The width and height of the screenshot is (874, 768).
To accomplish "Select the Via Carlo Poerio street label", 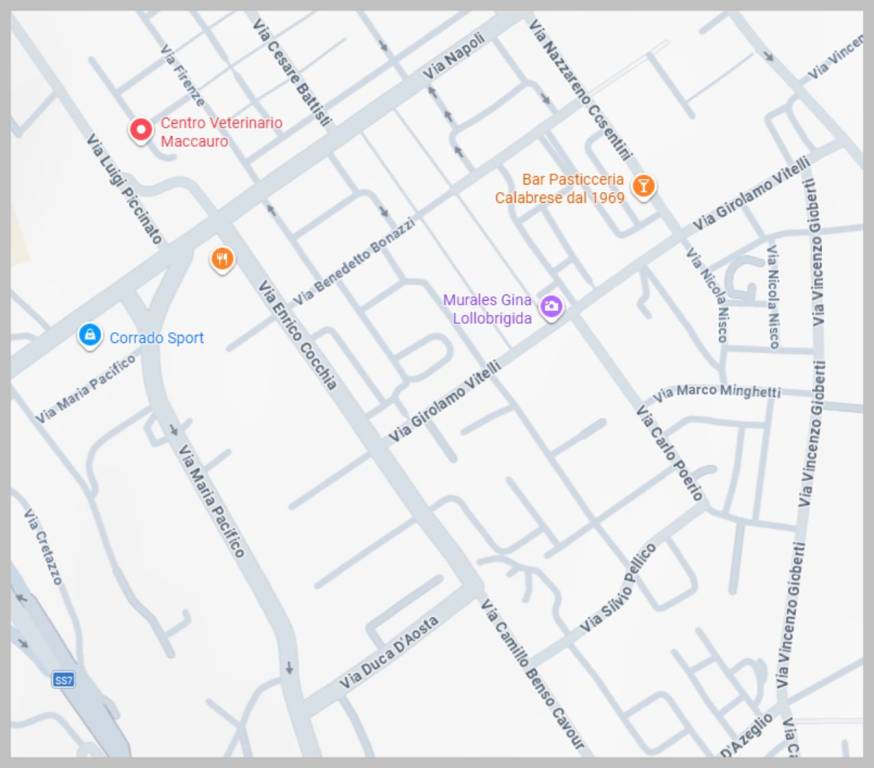I will click(x=670, y=452).
